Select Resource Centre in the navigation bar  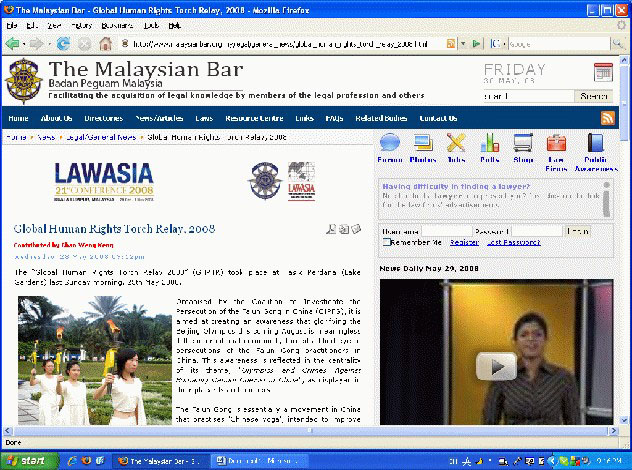[252, 118]
